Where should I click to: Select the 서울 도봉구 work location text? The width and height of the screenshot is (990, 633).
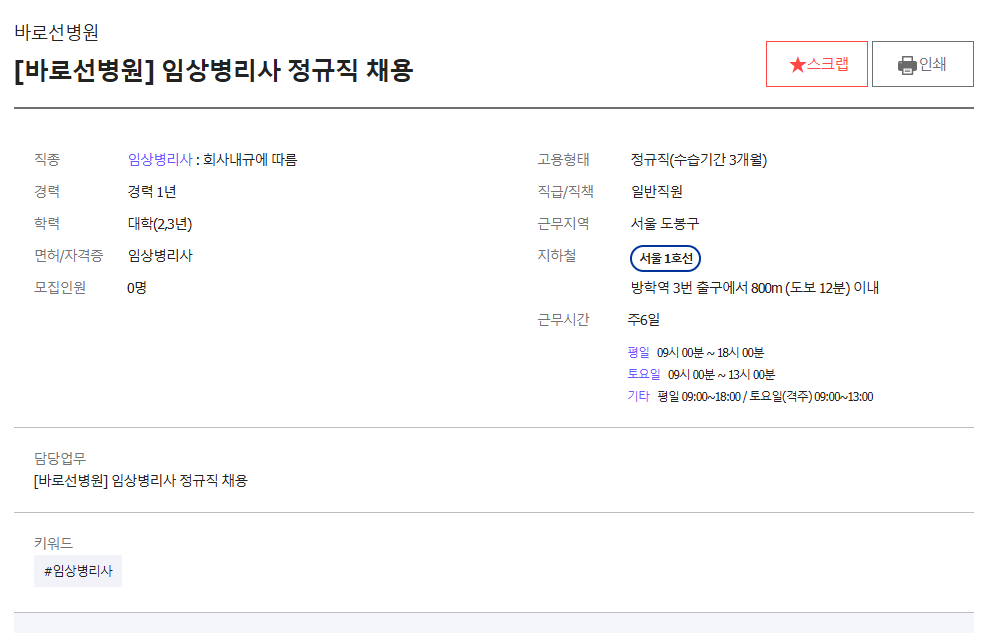[664, 223]
